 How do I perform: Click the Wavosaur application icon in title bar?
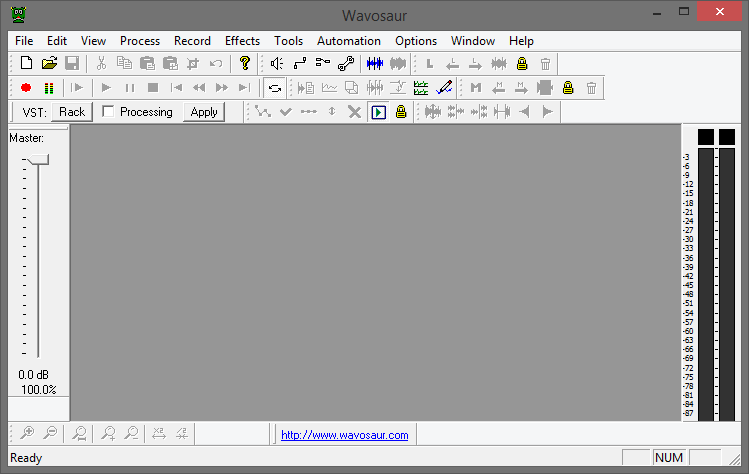(x=19, y=15)
